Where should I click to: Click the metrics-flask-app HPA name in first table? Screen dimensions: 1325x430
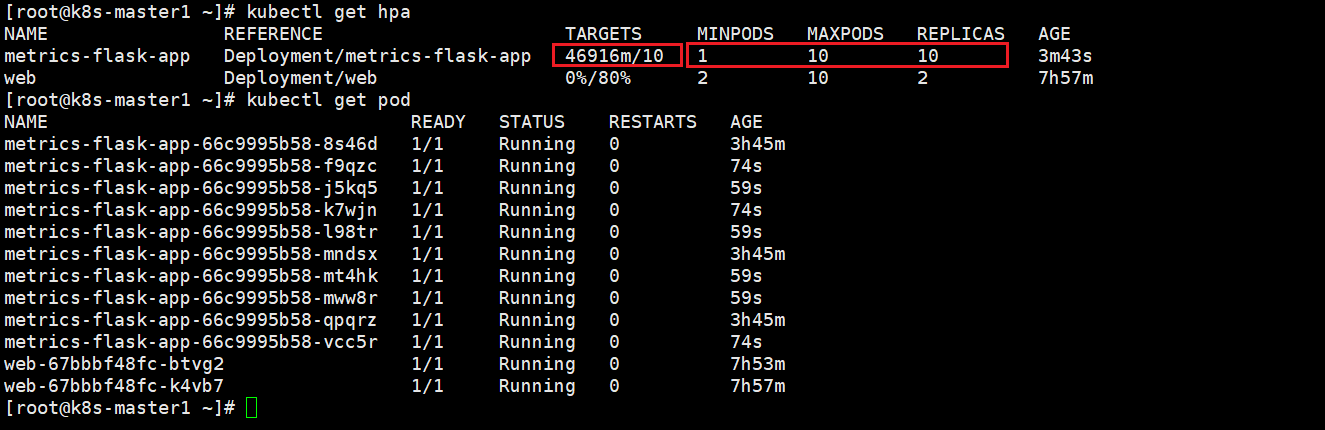97,56
